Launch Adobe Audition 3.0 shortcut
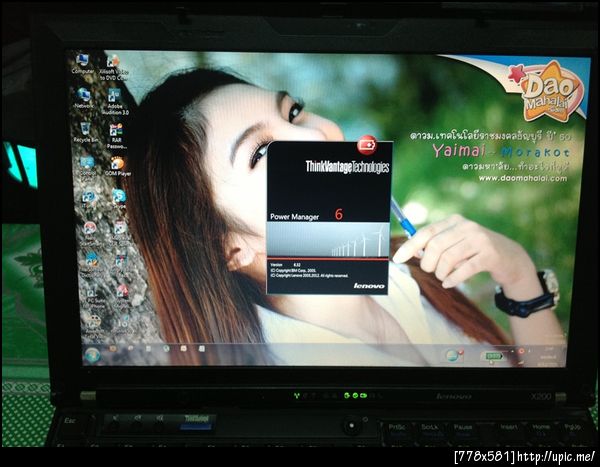The height and width of the screenshot is (467, 600). click(115, 102)
